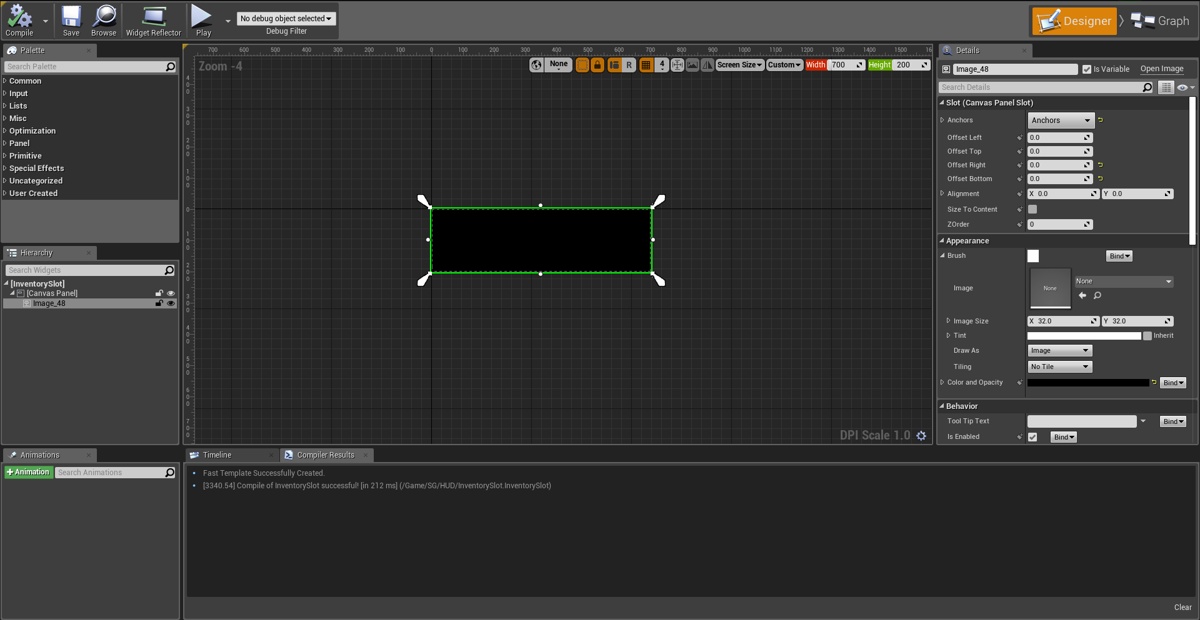Open details view options eye menu
The image size is (1200, 620).
(x=1185, y=88)
